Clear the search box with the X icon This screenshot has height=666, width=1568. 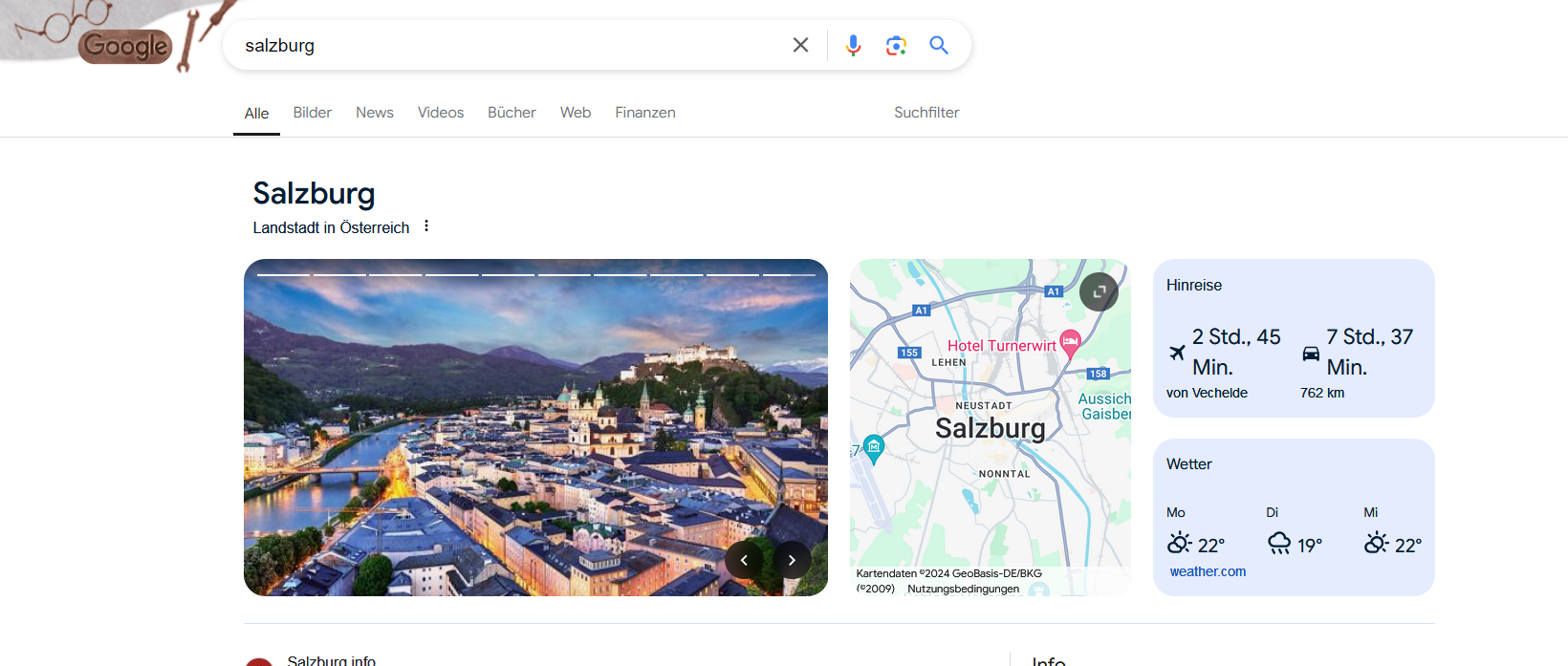tap(800, 45)
